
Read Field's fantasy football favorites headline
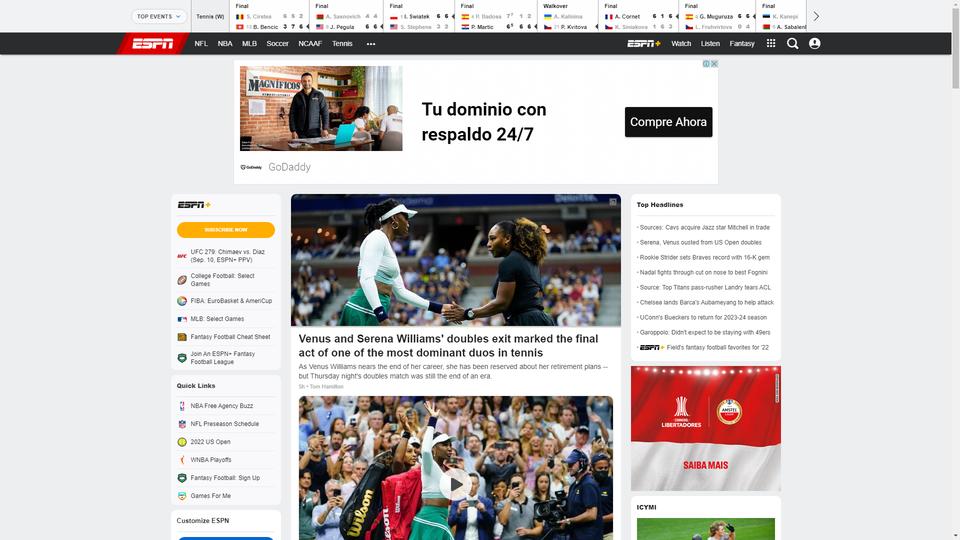718,347
